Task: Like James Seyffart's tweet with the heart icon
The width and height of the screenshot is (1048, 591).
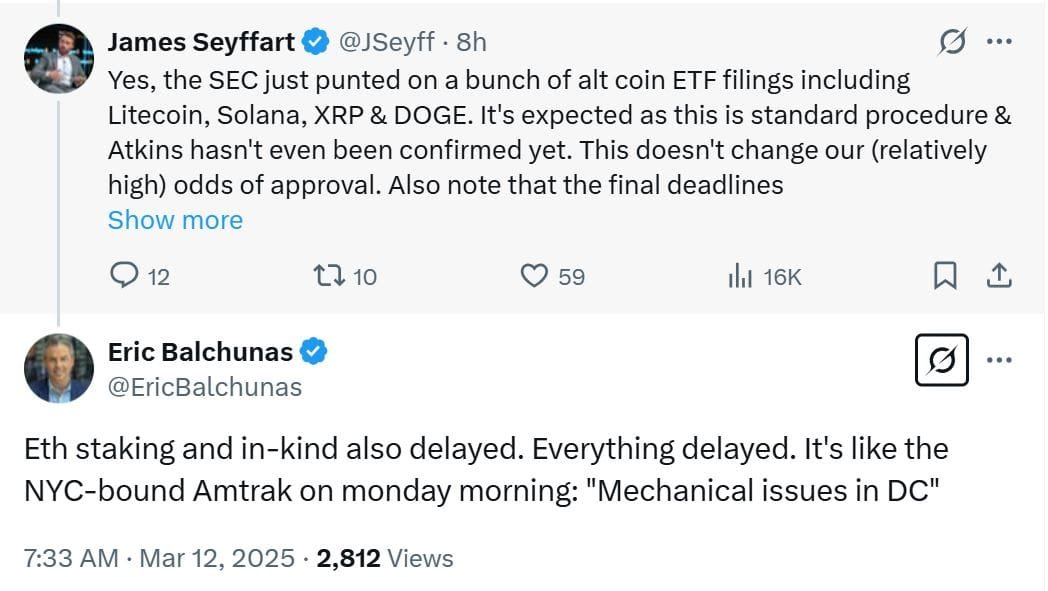Action: 536,276
